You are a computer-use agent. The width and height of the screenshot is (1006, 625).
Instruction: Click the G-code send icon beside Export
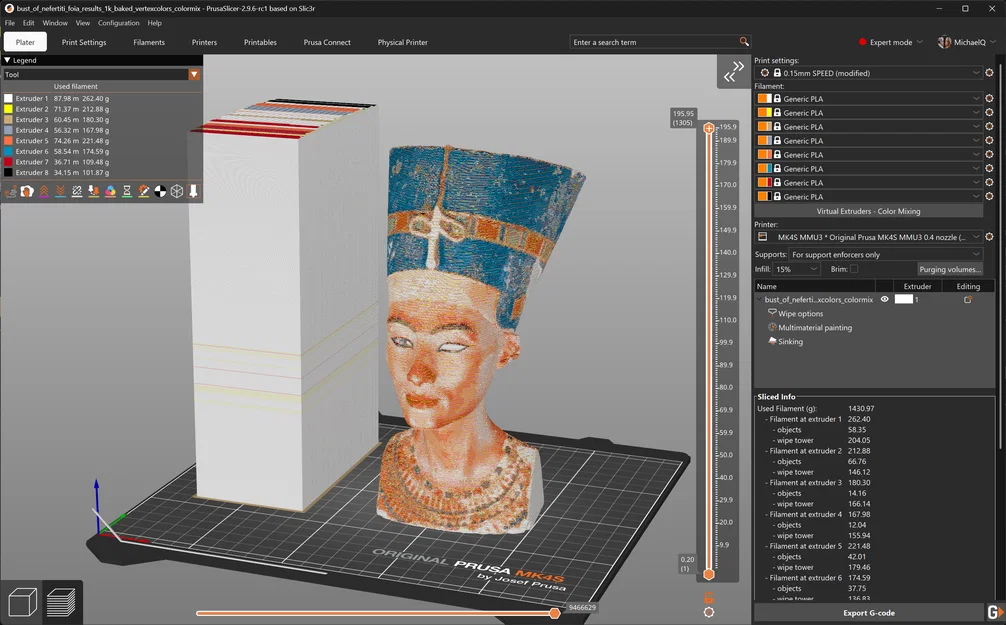pyautogui.click(x=994, y=612)
